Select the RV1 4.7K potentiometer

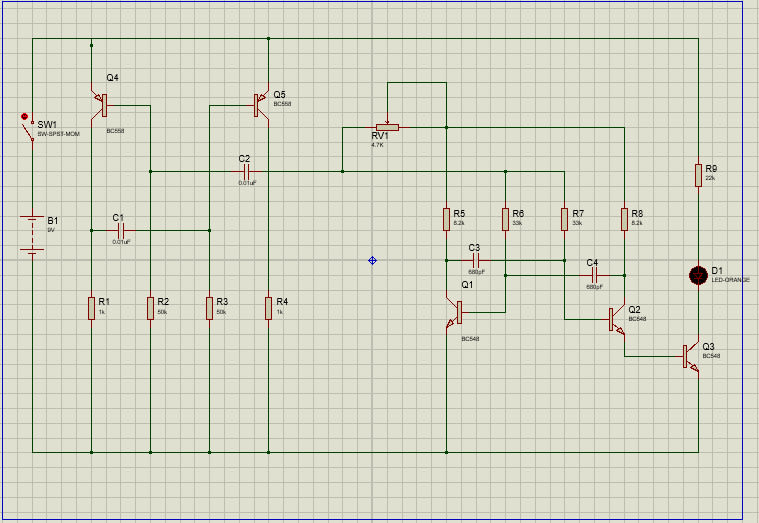[386, 128]
